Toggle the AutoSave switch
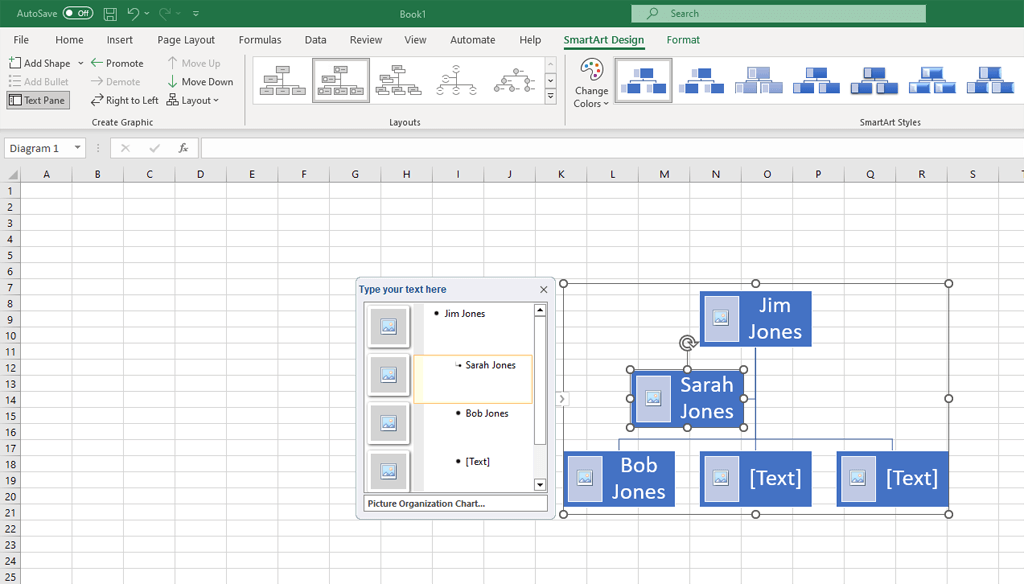Viewport: 1024px width, 584px height. [x=77, y=14]
